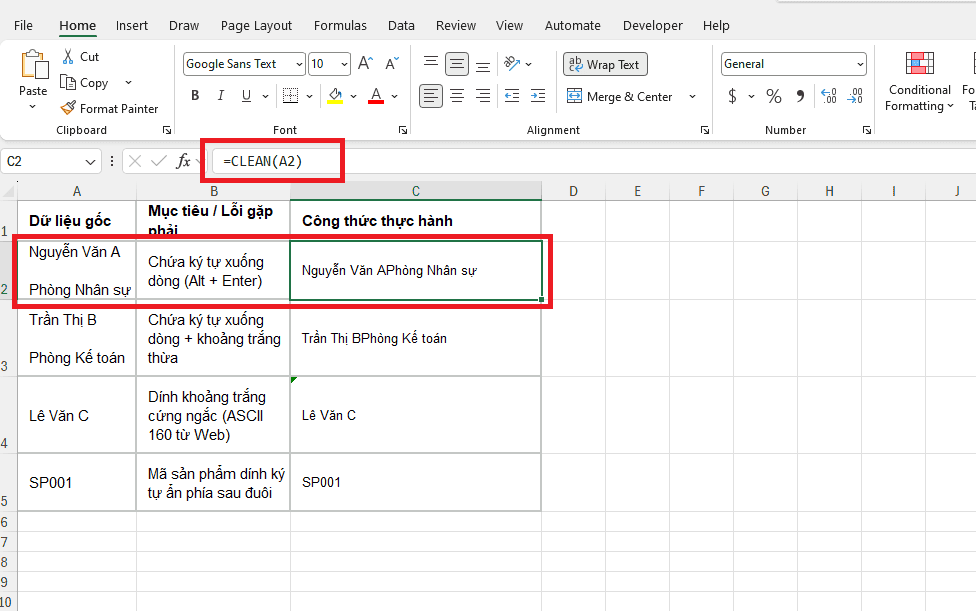
Task: Apply comma style number format
Action: [800, 96]
